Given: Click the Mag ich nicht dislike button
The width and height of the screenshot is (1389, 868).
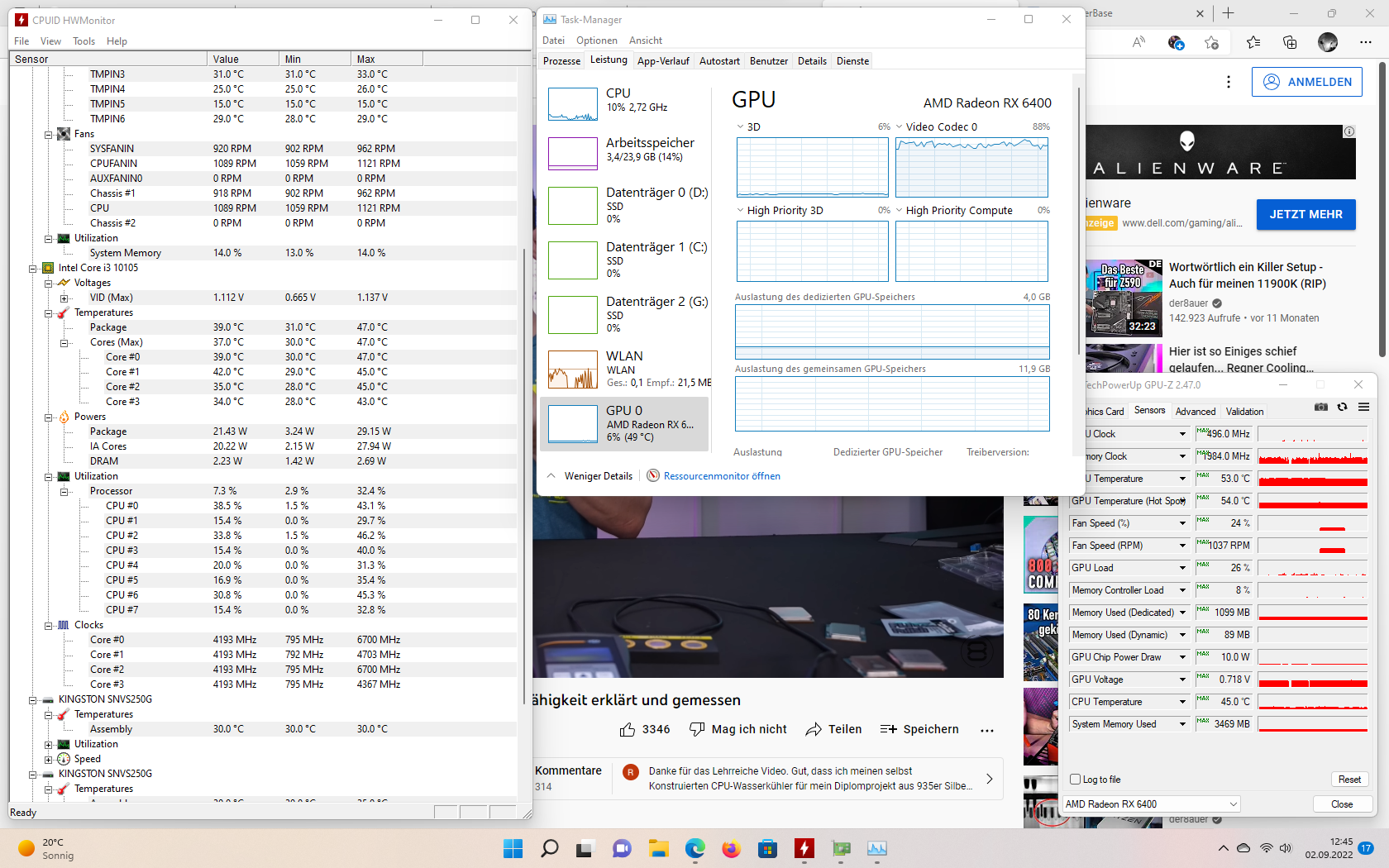Looking at the screenshot, I should (738, 729).
